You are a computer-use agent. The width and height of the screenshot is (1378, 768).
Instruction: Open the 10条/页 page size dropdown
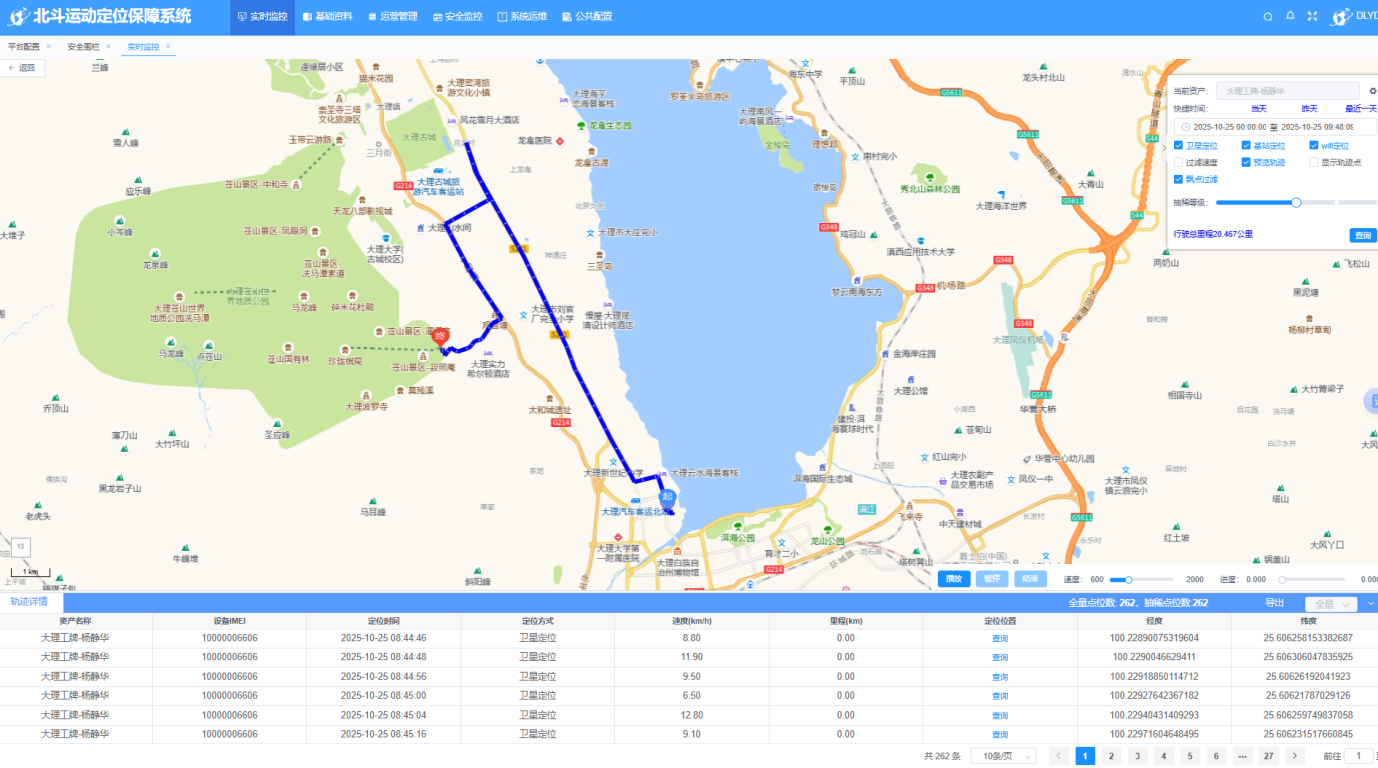1003,756
